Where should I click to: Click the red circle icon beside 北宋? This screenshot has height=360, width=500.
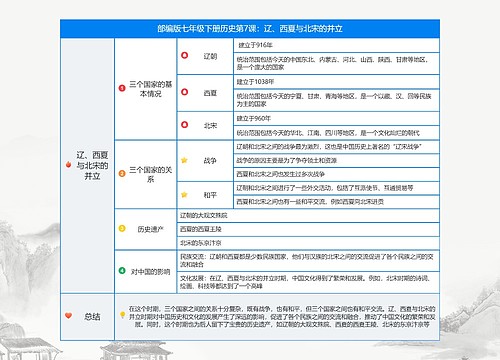coord(184,125)
